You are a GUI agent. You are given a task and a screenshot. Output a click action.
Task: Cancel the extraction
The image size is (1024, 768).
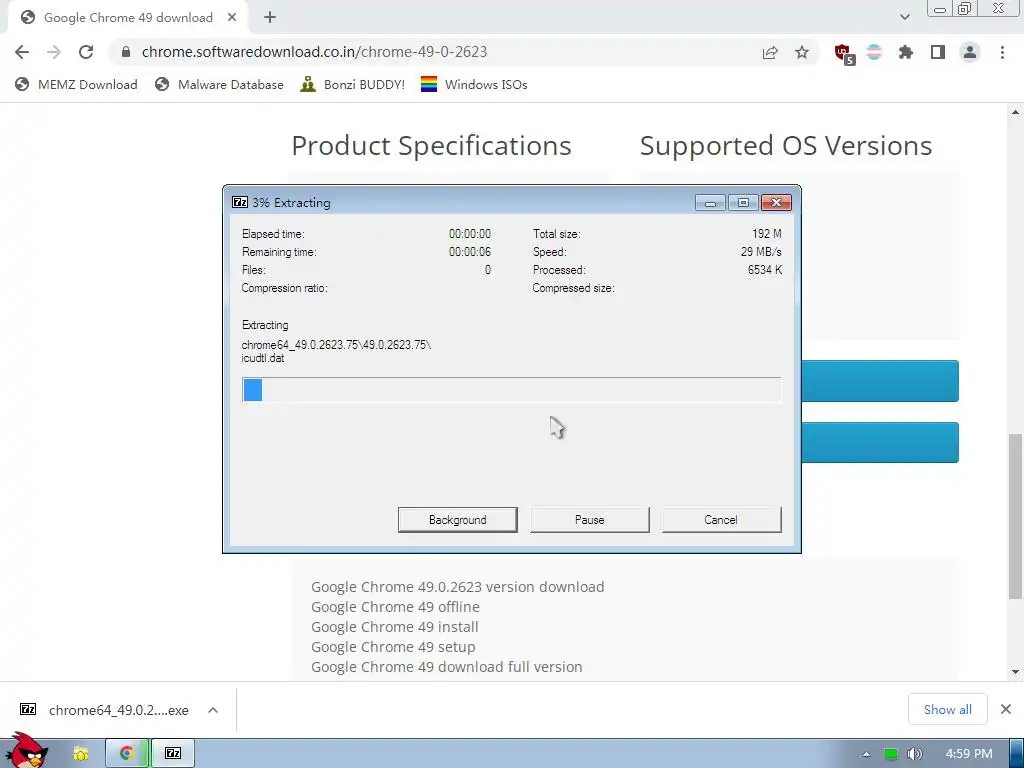point(721,520)
